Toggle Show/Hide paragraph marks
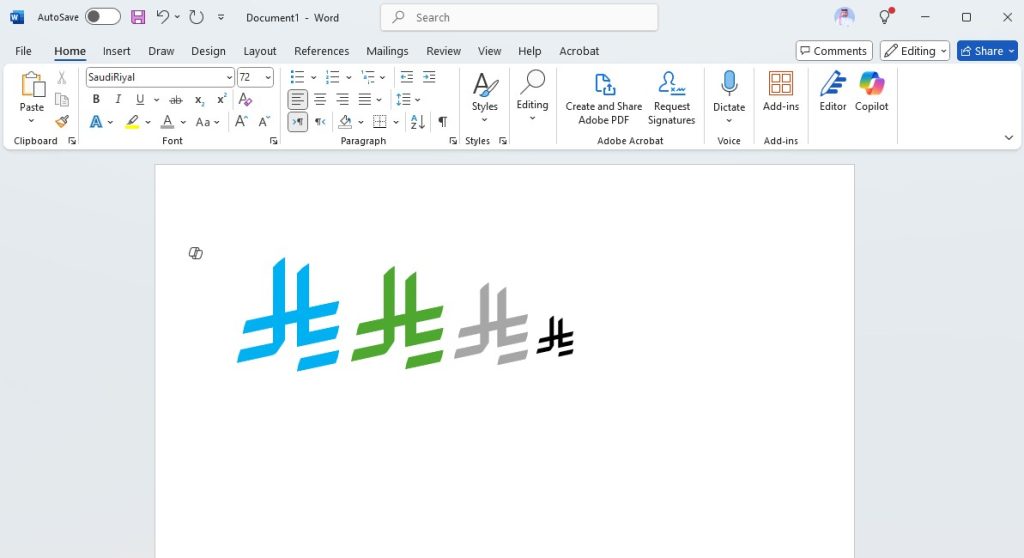 [x=442, y=122]
